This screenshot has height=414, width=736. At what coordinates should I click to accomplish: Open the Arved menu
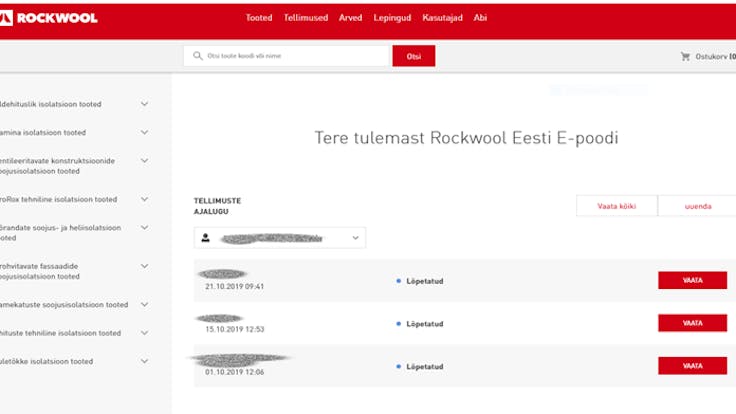pyautogui.click(x=351, y=18)
